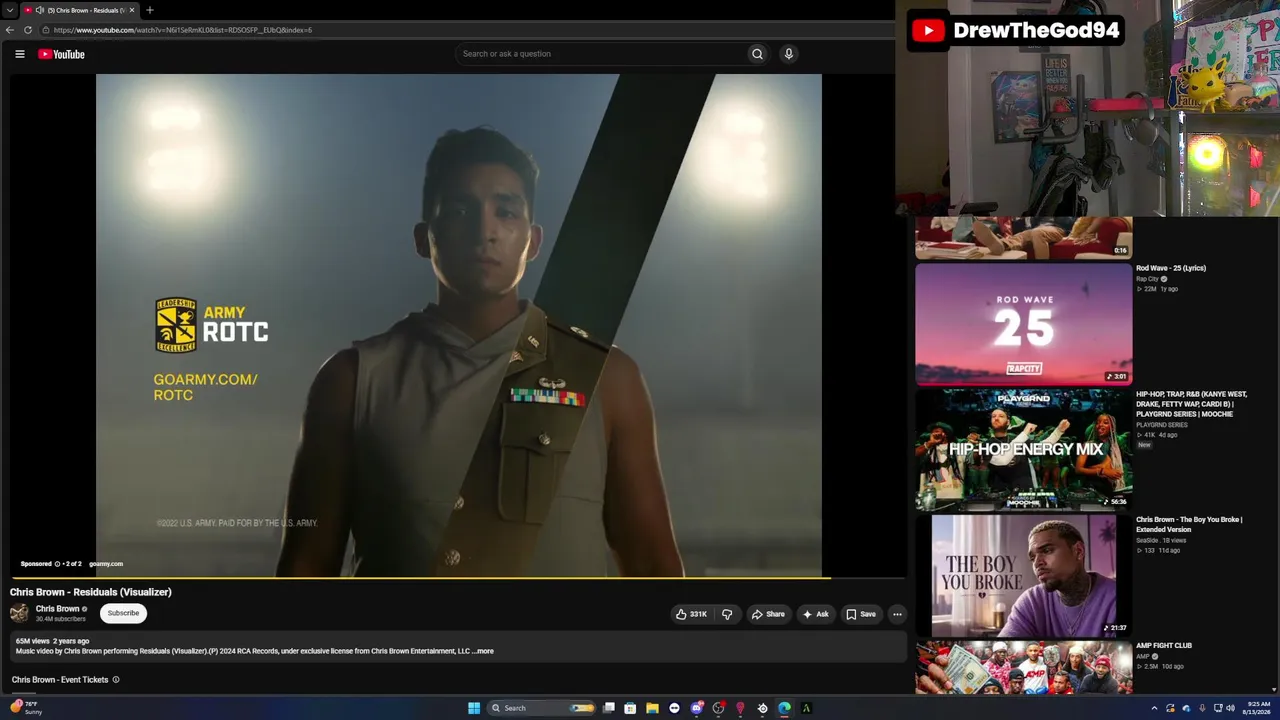Subscribe to the Chris Brown channel
The width and height of the screenshot is (1280, 720).
tap(124, 613)
